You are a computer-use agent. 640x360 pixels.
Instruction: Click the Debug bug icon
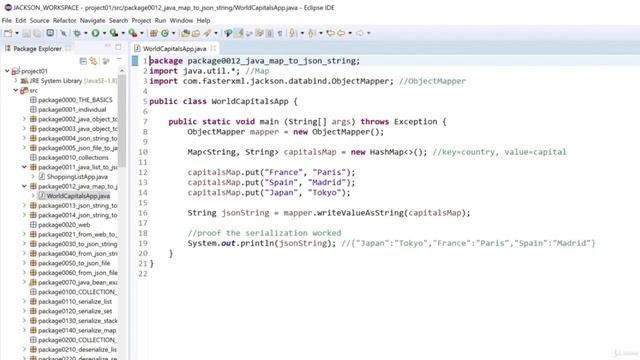pos(77,33)
